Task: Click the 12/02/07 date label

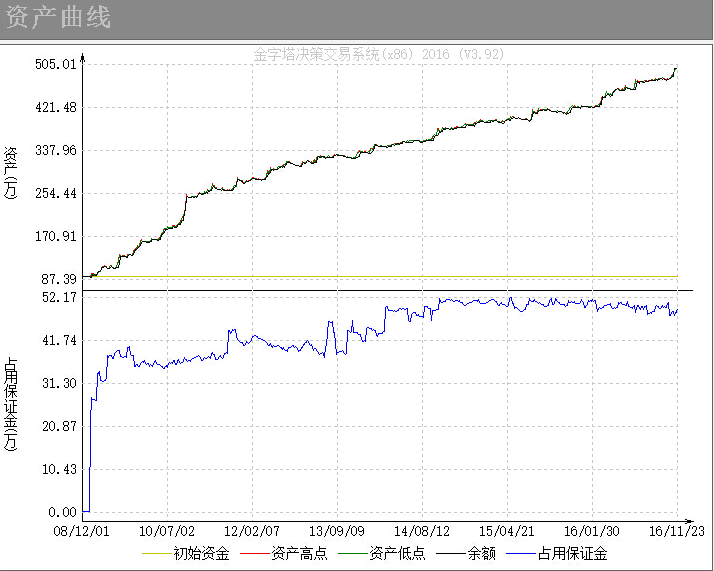Action: (252, 531)
